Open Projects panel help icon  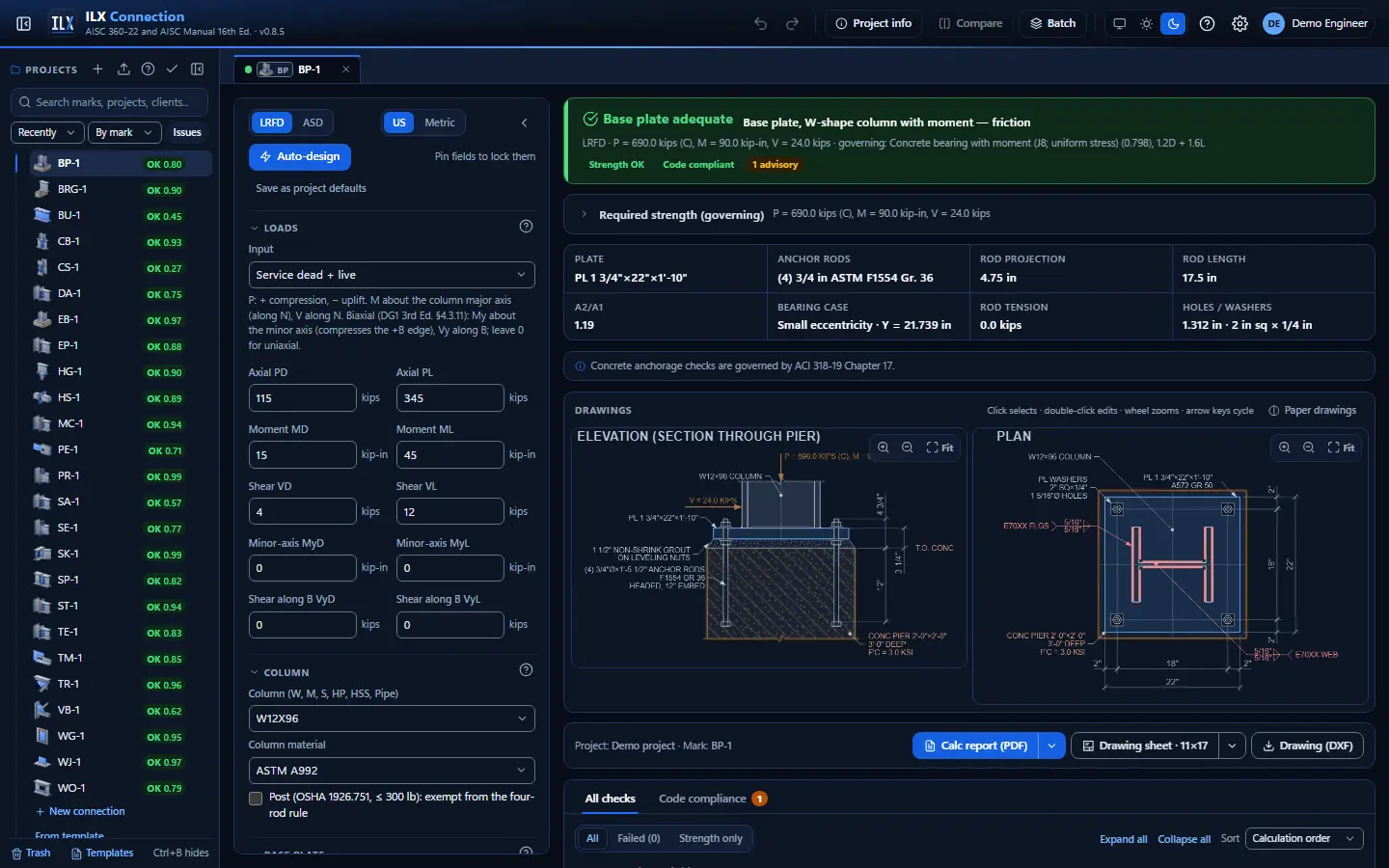148,69
